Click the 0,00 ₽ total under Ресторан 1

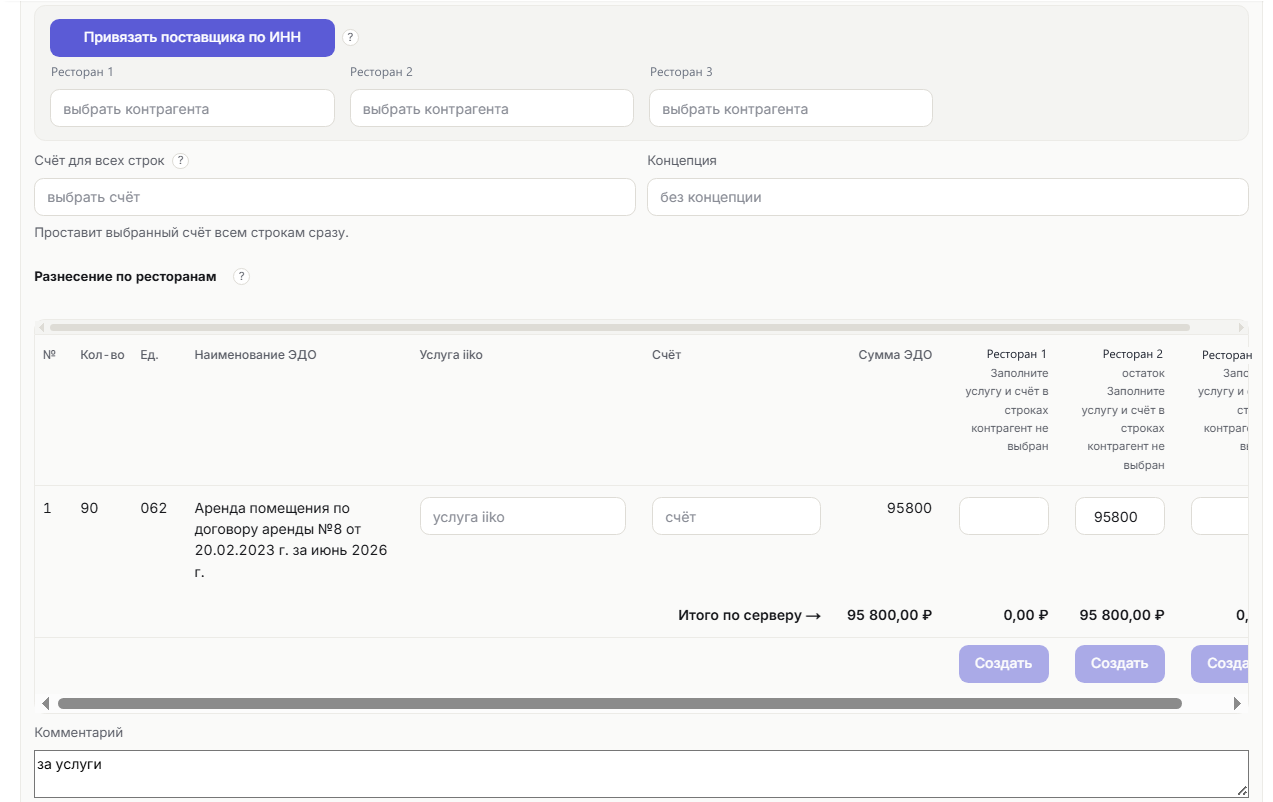coord(1025,616)
